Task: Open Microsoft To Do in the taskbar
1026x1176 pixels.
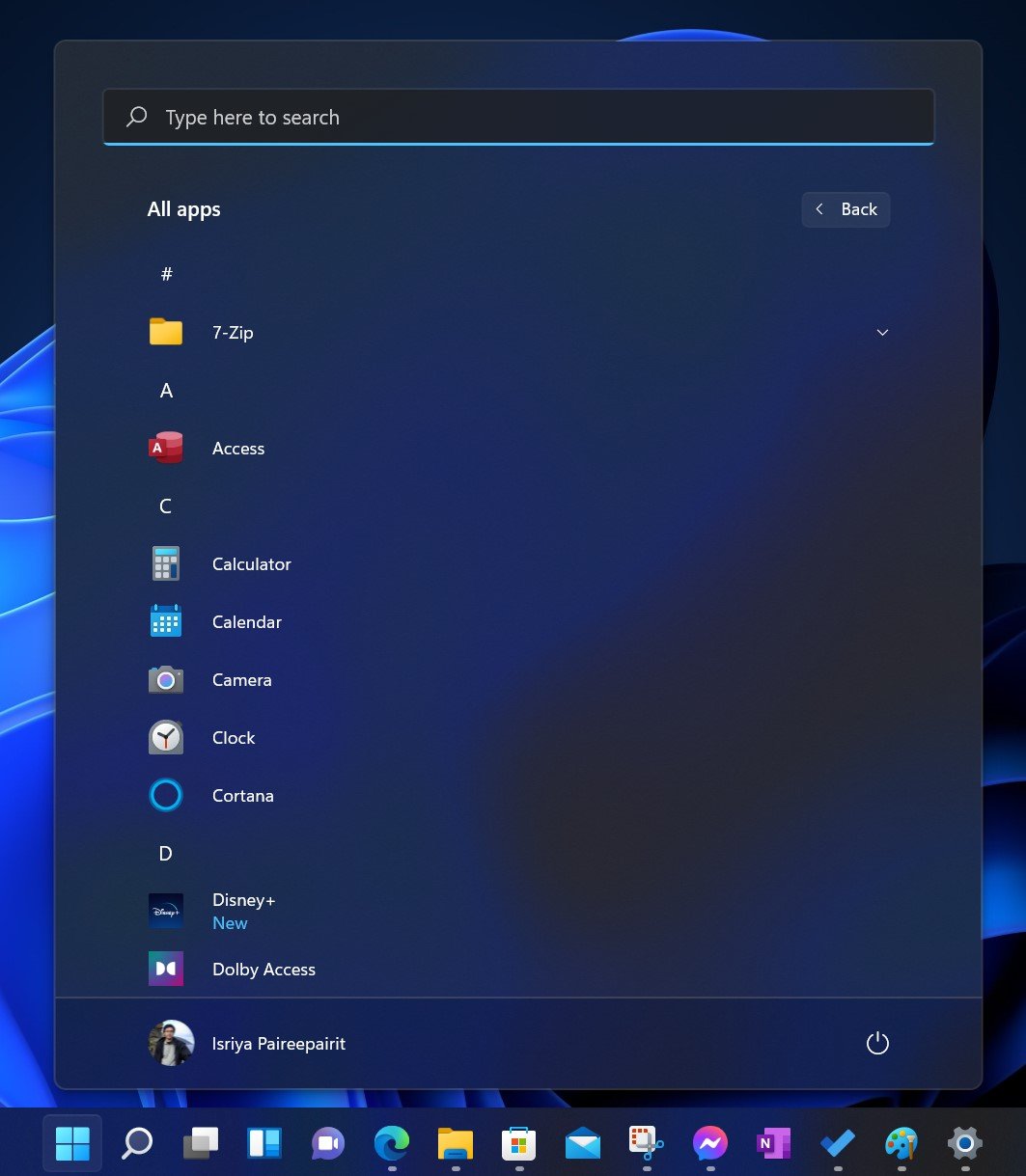Action: (837, 1143)
